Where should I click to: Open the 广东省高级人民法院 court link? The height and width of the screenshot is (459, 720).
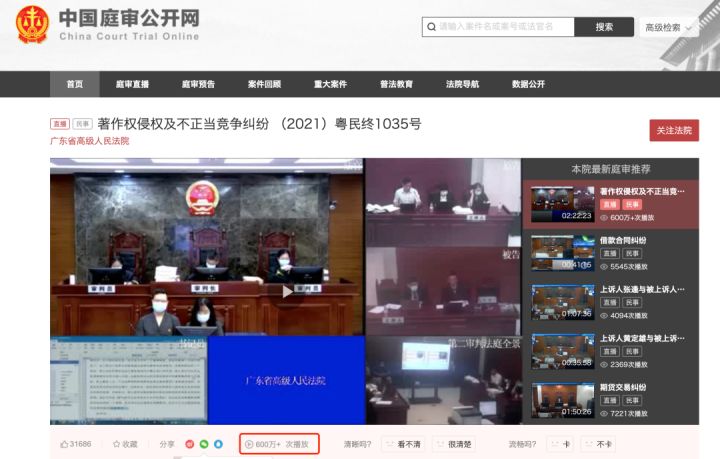[x=90, y=141]
